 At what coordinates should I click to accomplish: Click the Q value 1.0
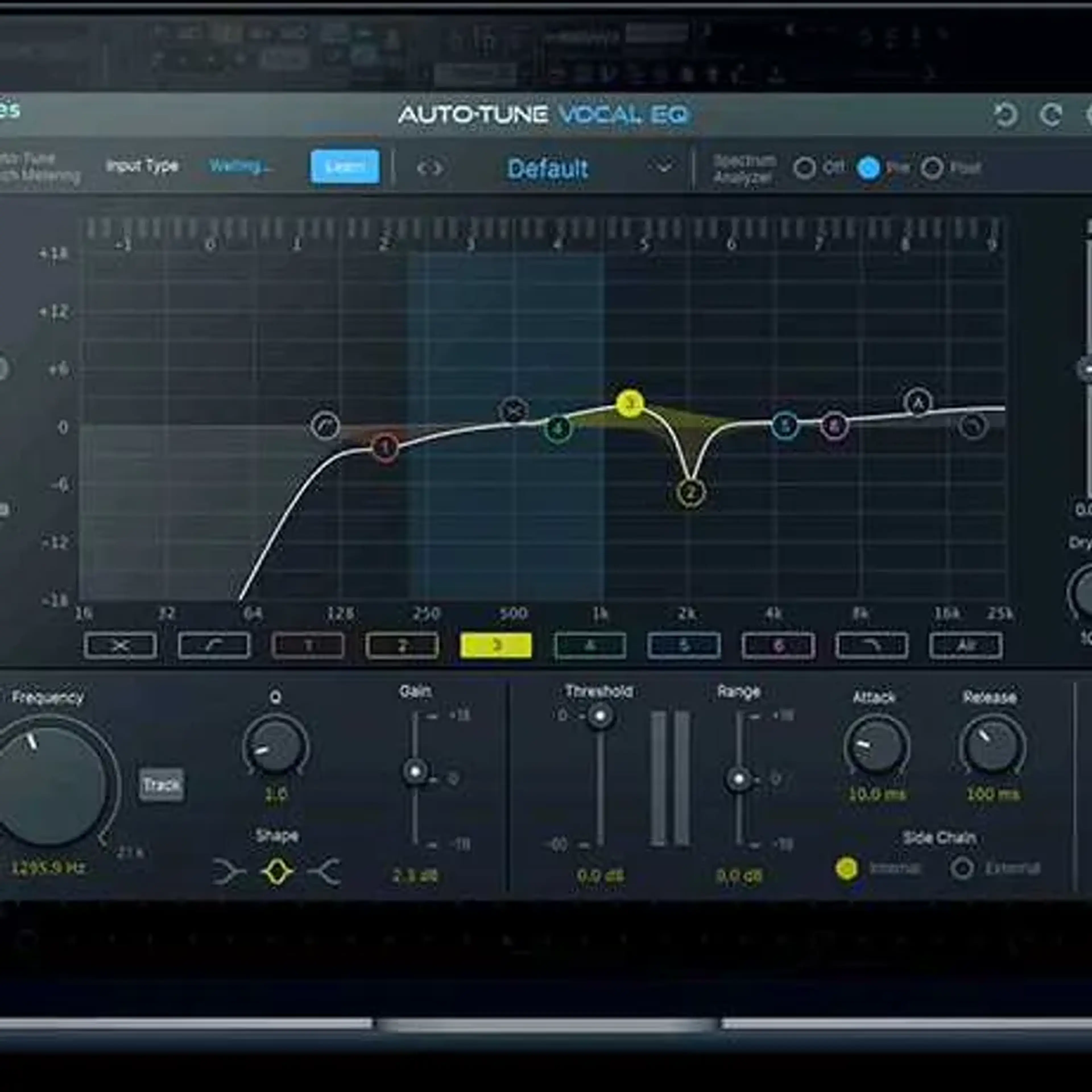point(276,794)
